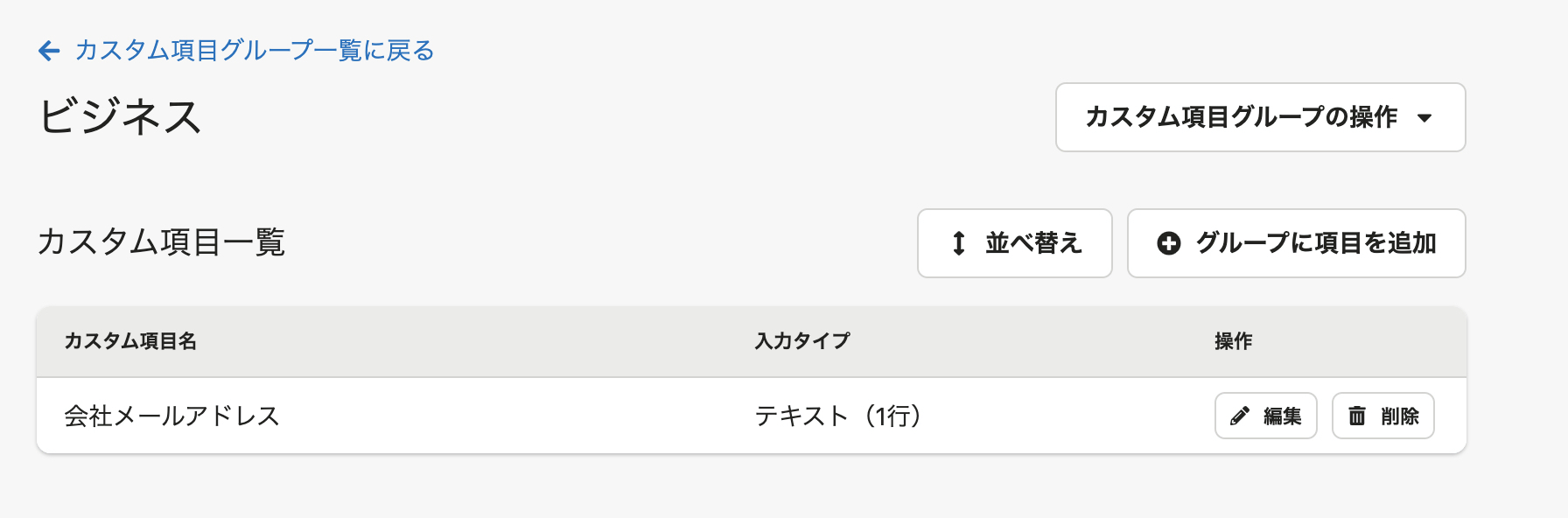Click the up-down sort arrows icon
This screenshot has width=1568, height=518.
(959, 243)
